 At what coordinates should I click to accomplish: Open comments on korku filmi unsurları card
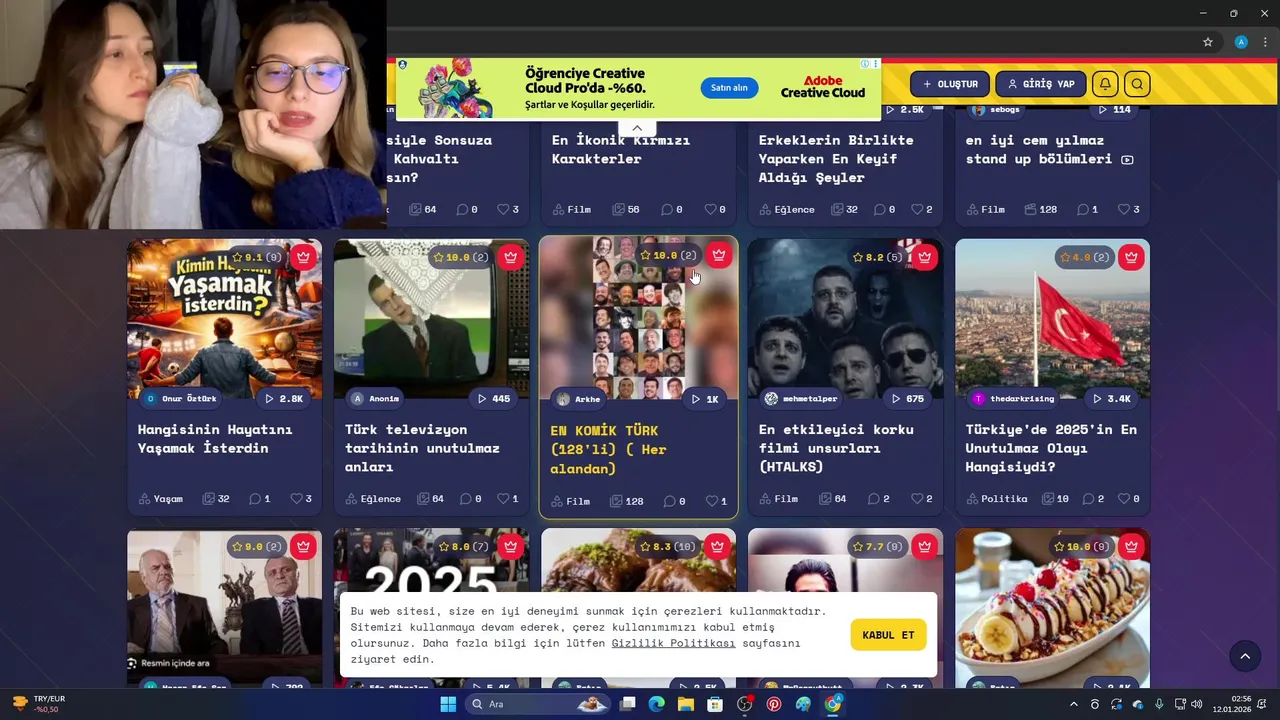point(879,498)
